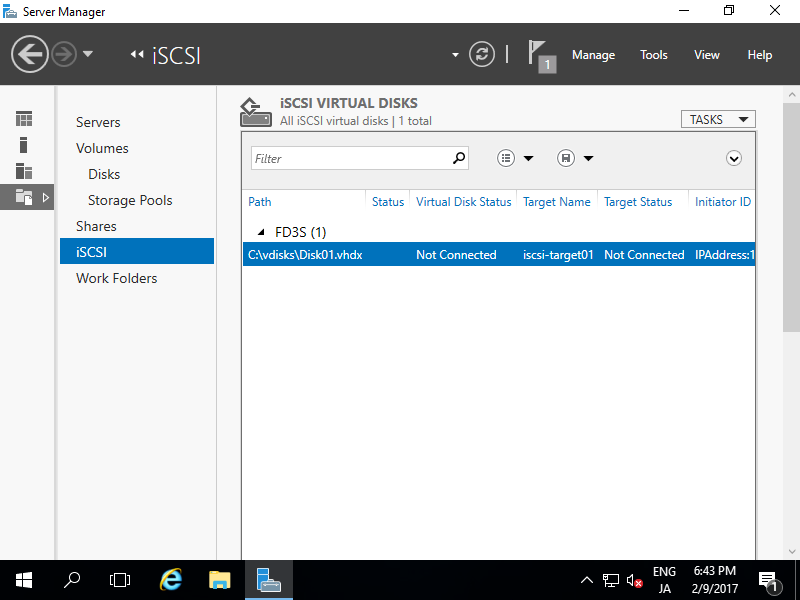The height and width of the screenshot is (600, 800).
Task: Click the ENG JA language indicator
Action: 664,580
